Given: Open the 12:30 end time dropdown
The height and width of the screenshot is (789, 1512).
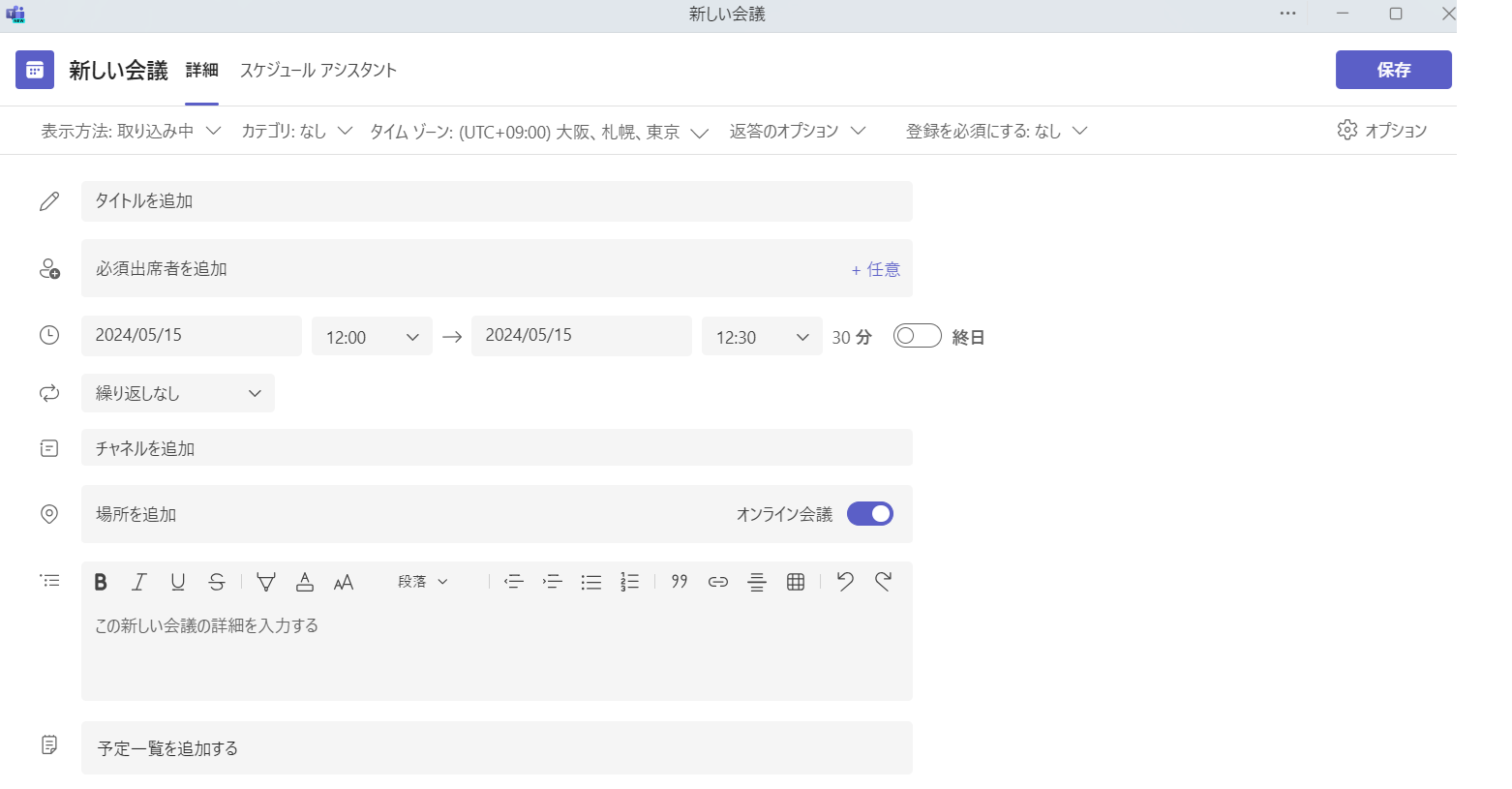Looking at the screenshot, I should click(762, 337).
